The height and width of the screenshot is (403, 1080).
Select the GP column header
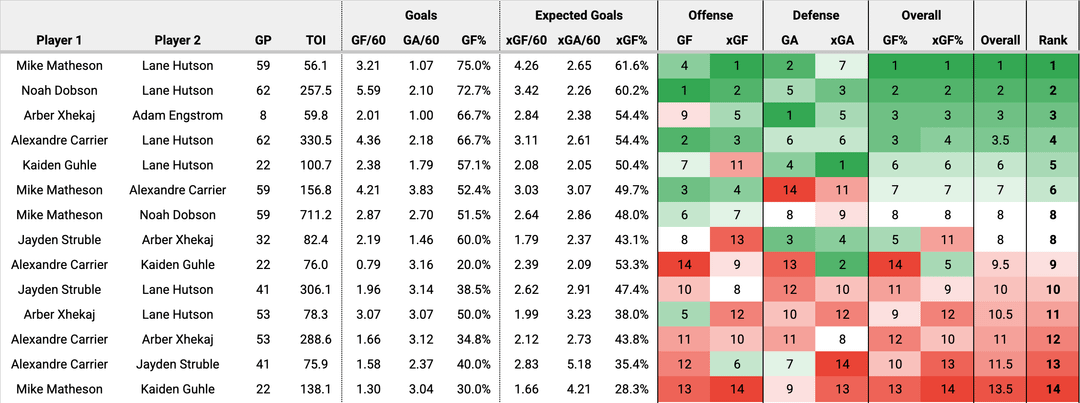coord(265,41)
